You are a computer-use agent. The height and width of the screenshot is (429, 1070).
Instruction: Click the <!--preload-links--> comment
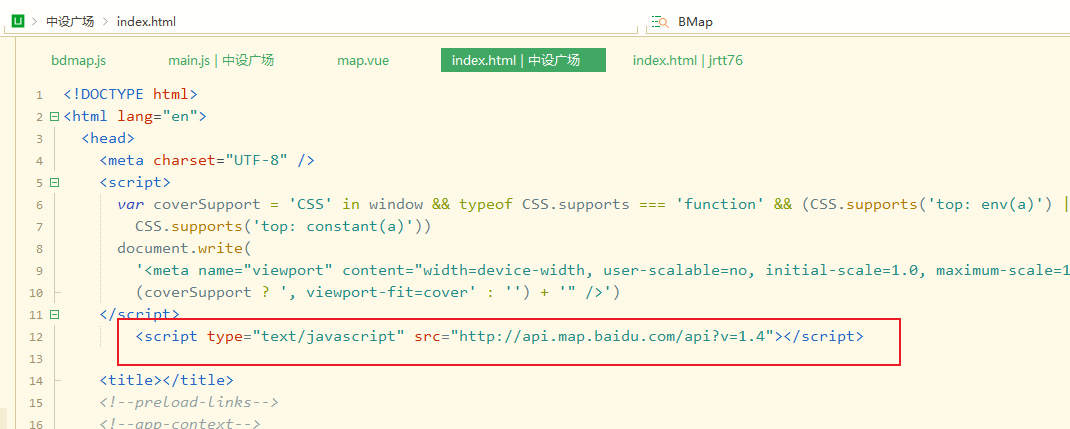point(189,402)
